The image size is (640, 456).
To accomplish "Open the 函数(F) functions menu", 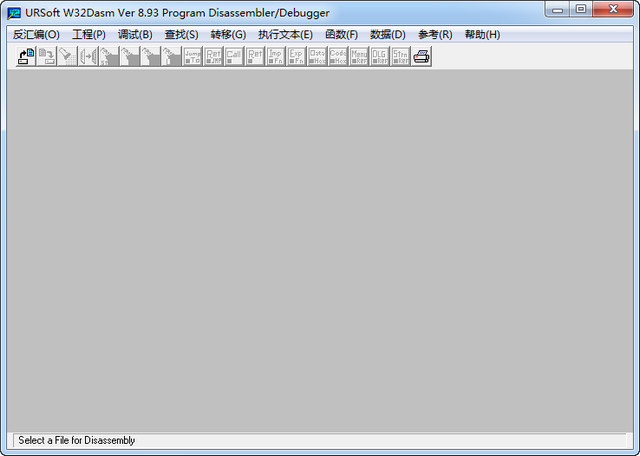I will pyautogui.click(x=341, y=34).
